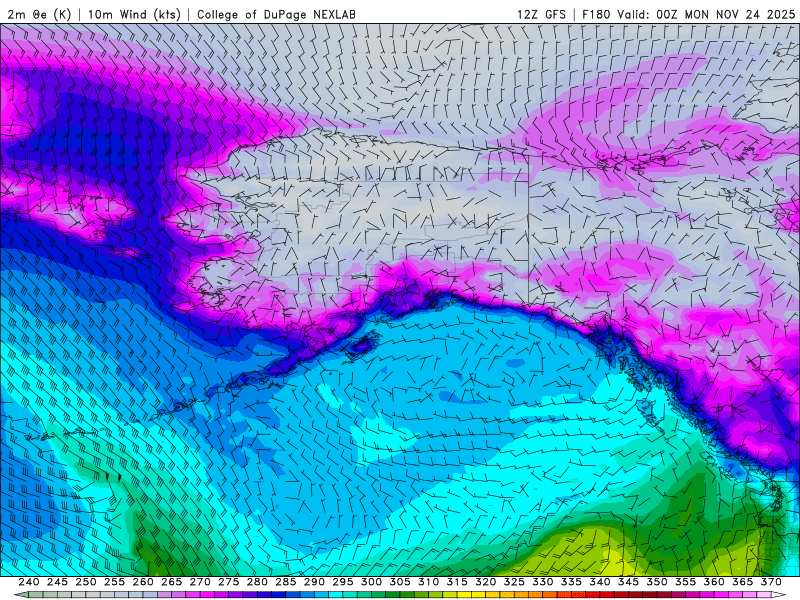Click the 320 value on the color scale

(486, 582)
